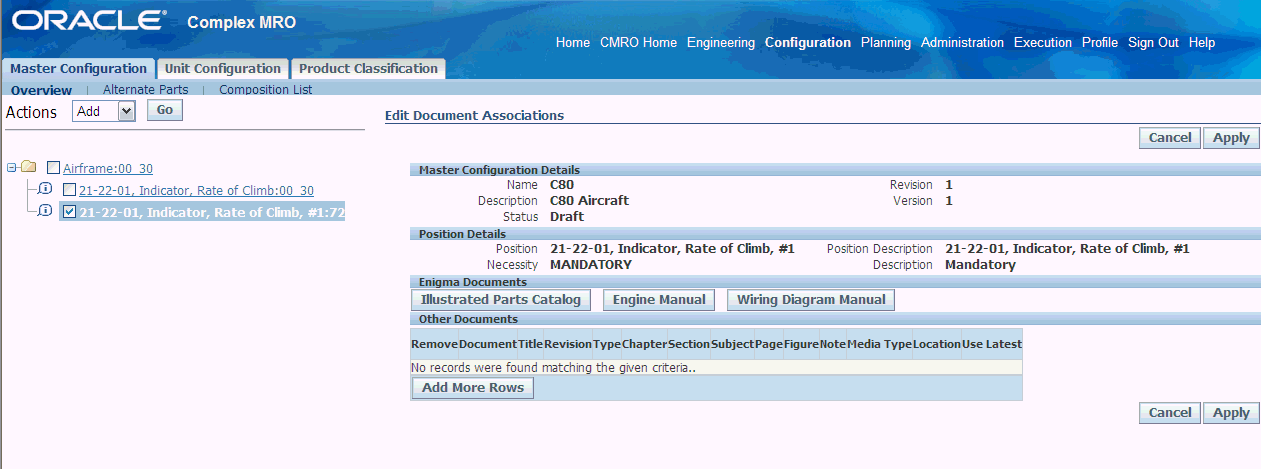Switch to Unit Configuration tab
This screenshot has height=469, width=1261.
(223, 68)
